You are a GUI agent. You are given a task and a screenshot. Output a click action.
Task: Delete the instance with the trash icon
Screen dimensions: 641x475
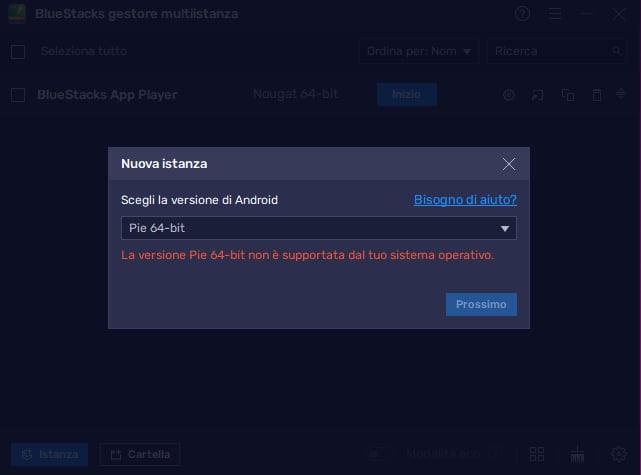click(x=596, y=95)
